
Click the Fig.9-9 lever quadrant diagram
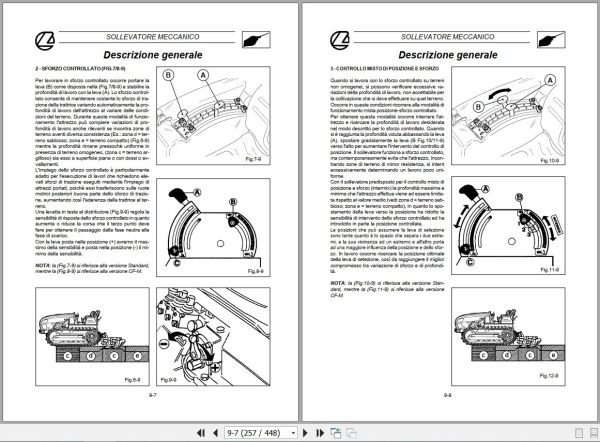[213, 227]
